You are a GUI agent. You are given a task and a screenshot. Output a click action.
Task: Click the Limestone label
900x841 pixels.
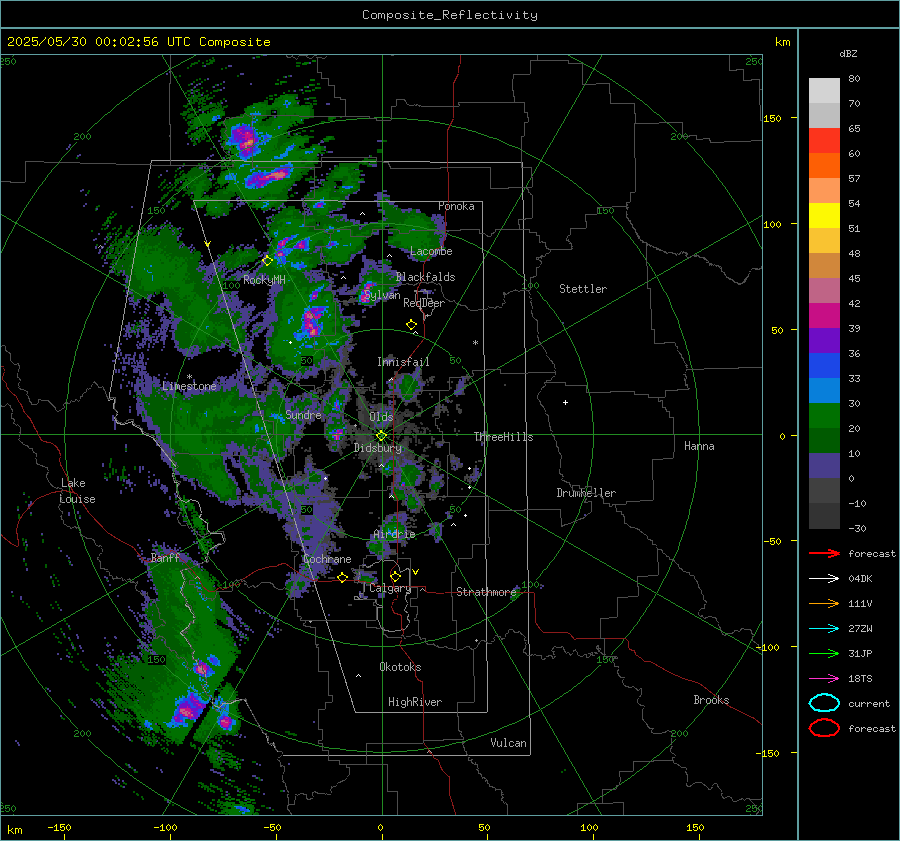(x=189, y=386)
